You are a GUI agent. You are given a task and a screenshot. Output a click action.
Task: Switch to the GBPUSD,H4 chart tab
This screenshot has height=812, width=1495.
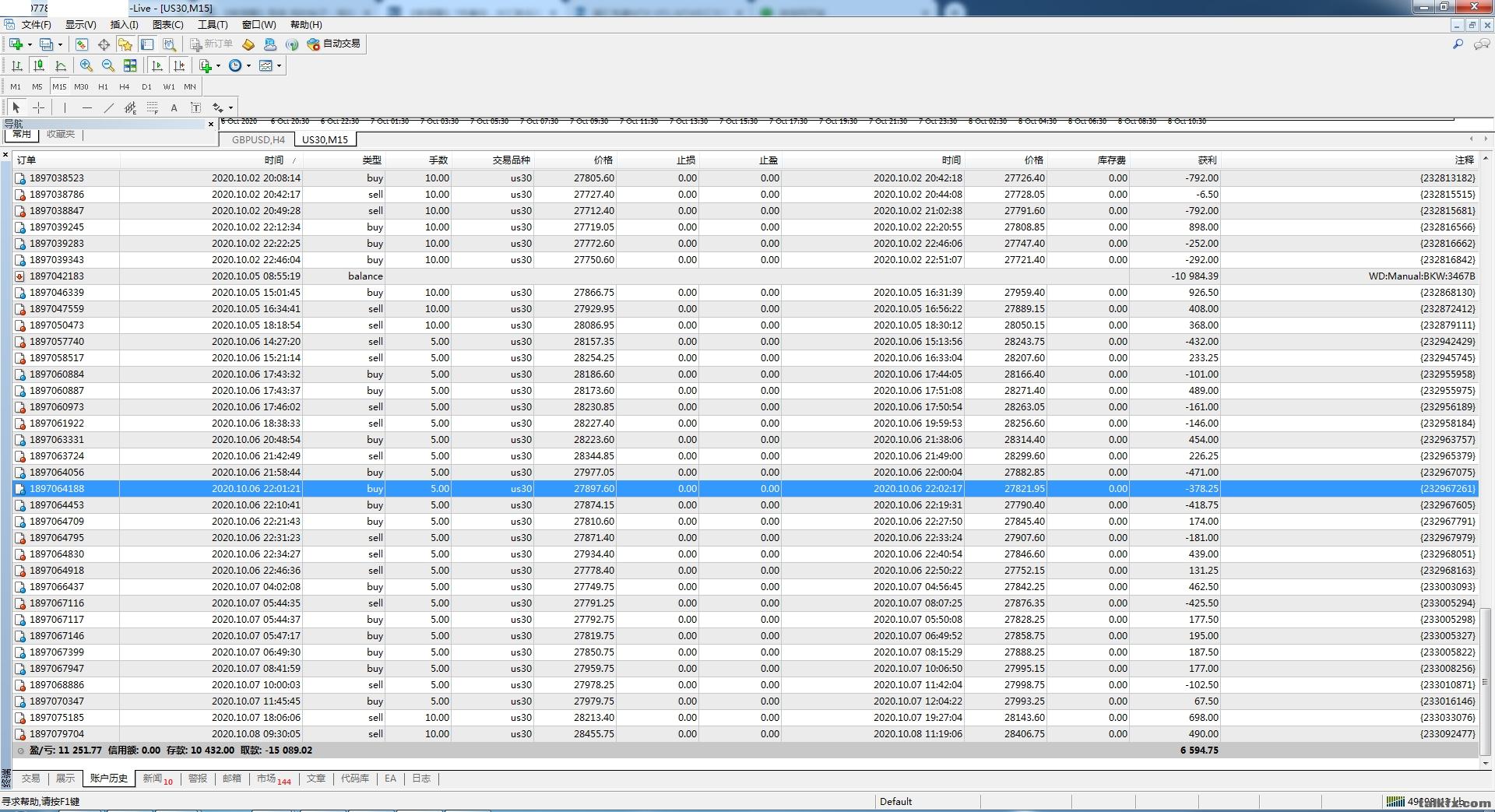pos(259,140)
